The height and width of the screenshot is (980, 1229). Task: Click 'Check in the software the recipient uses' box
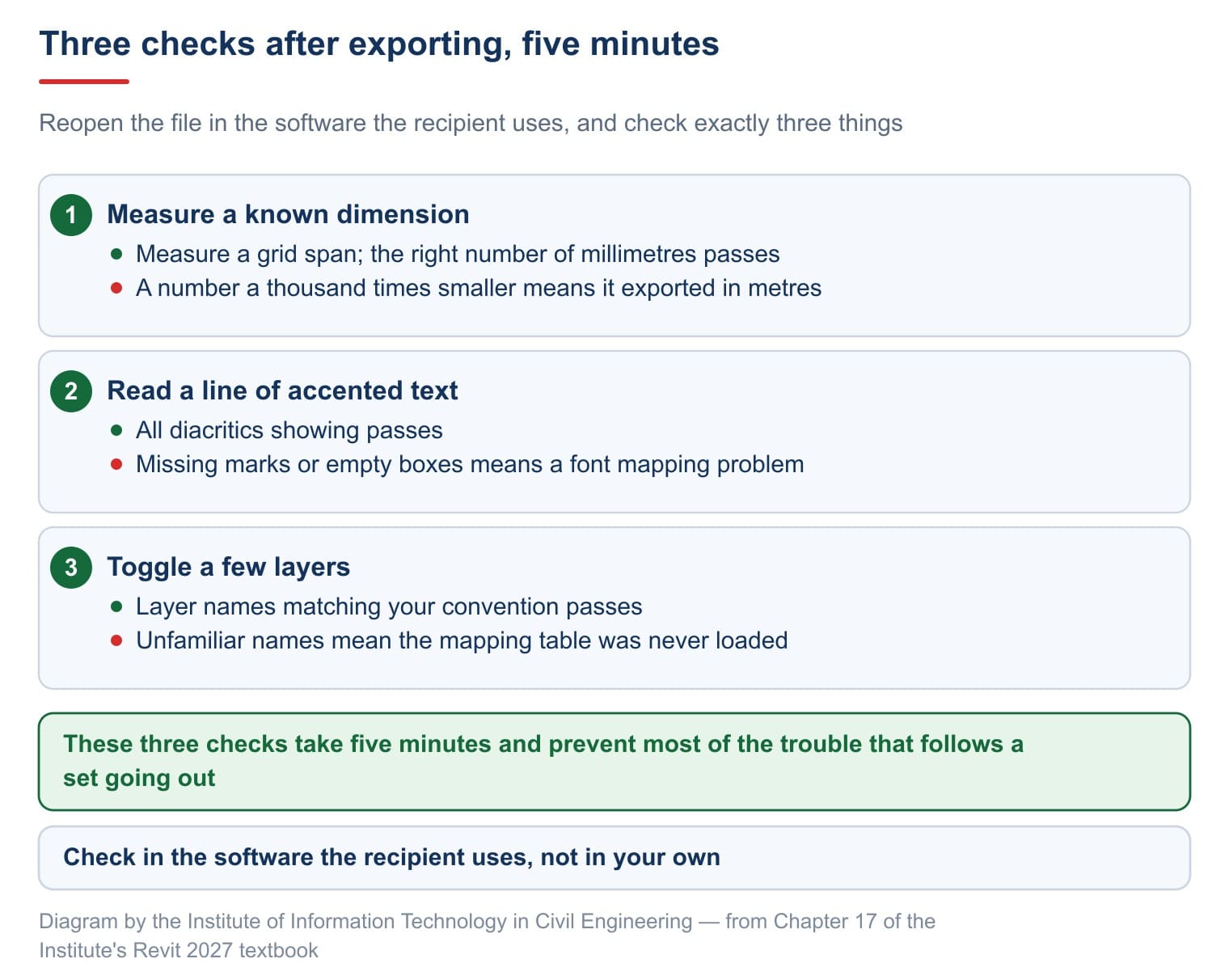pyautogui.click(x=614, y=857)
